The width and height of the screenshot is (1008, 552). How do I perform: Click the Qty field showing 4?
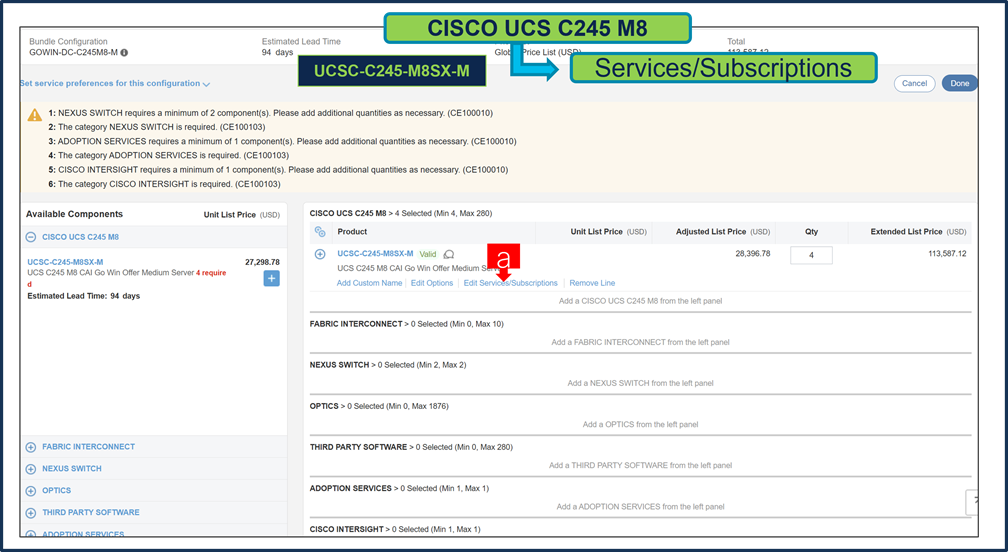pyautogui.click(x=811, y=255)
